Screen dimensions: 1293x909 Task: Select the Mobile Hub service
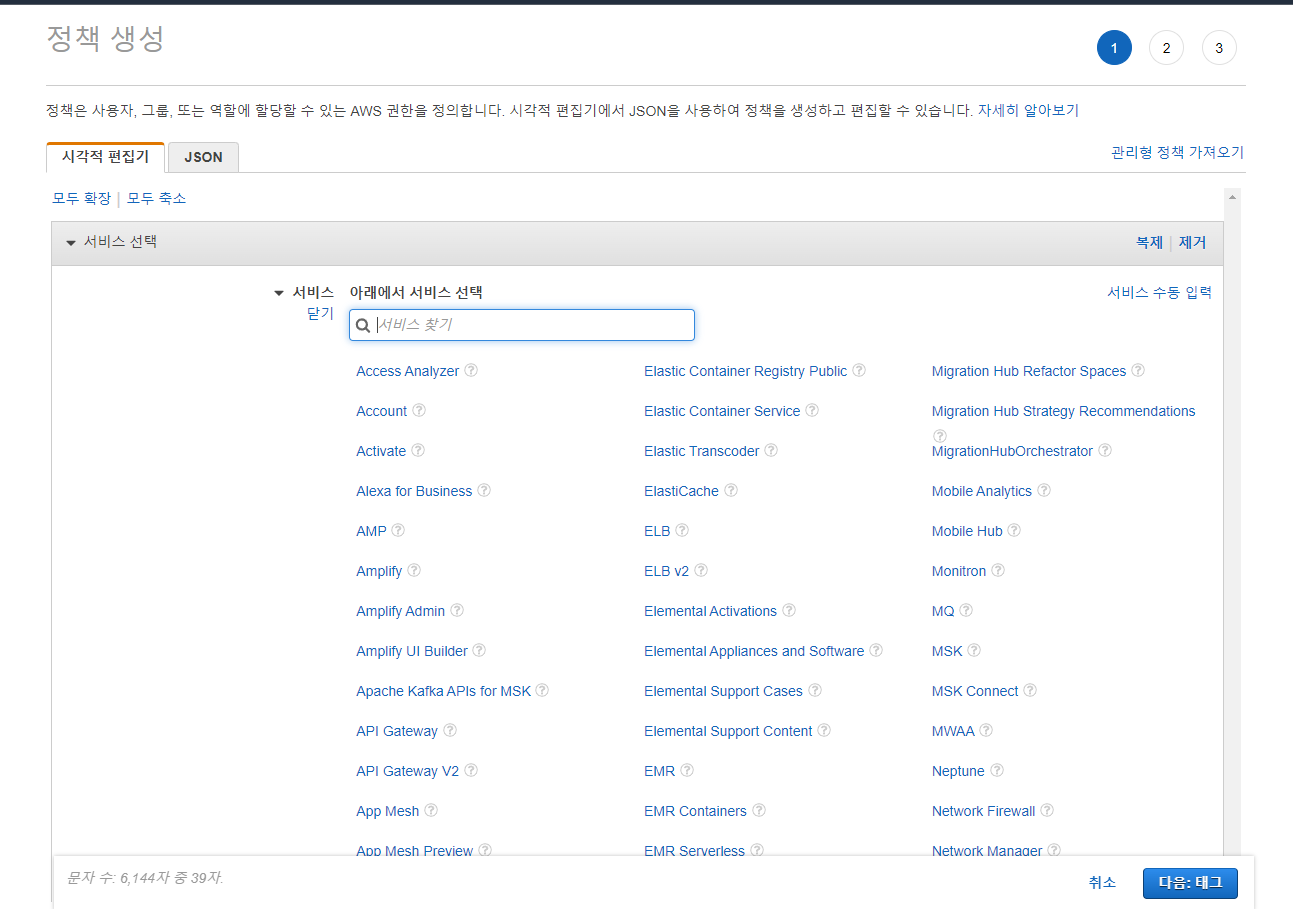point(967,531)
